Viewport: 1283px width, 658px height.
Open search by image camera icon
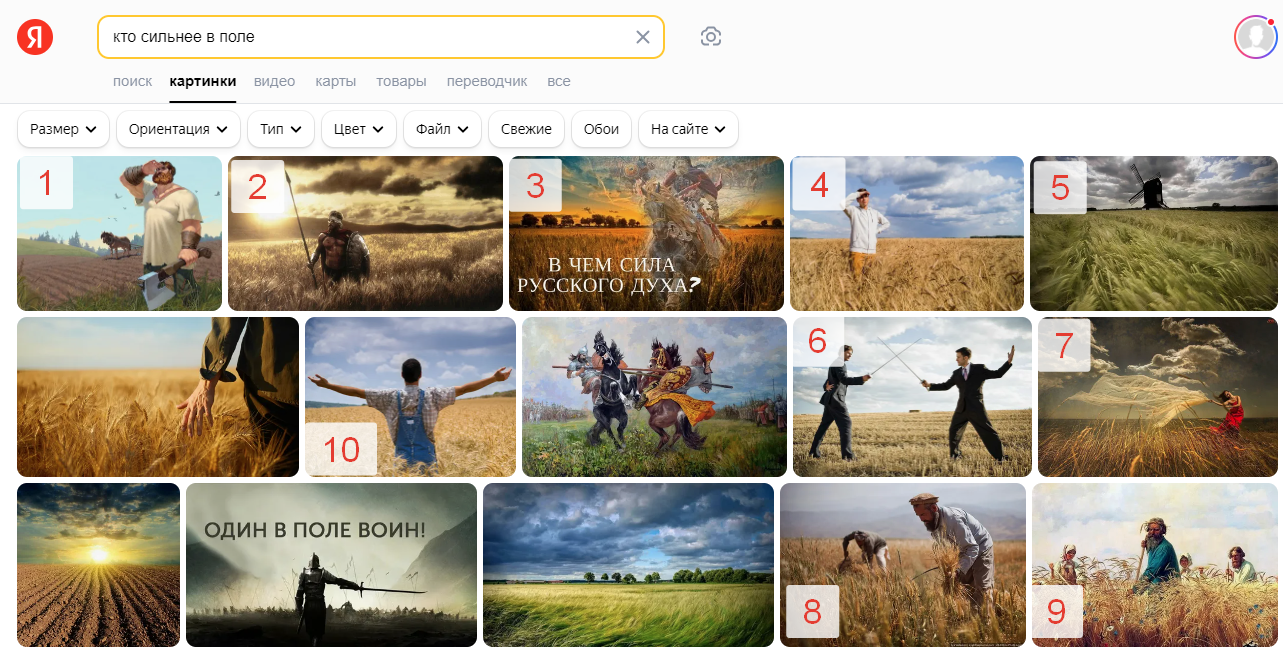711,37
